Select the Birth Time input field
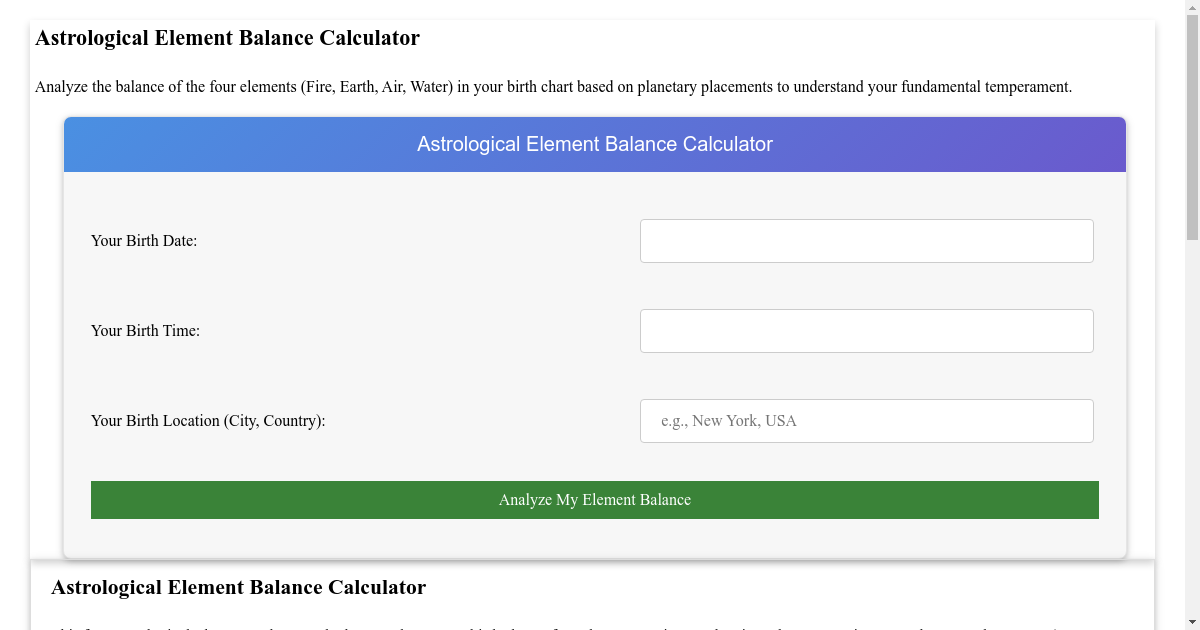The image size is (1200, 630). coord(866,330)
